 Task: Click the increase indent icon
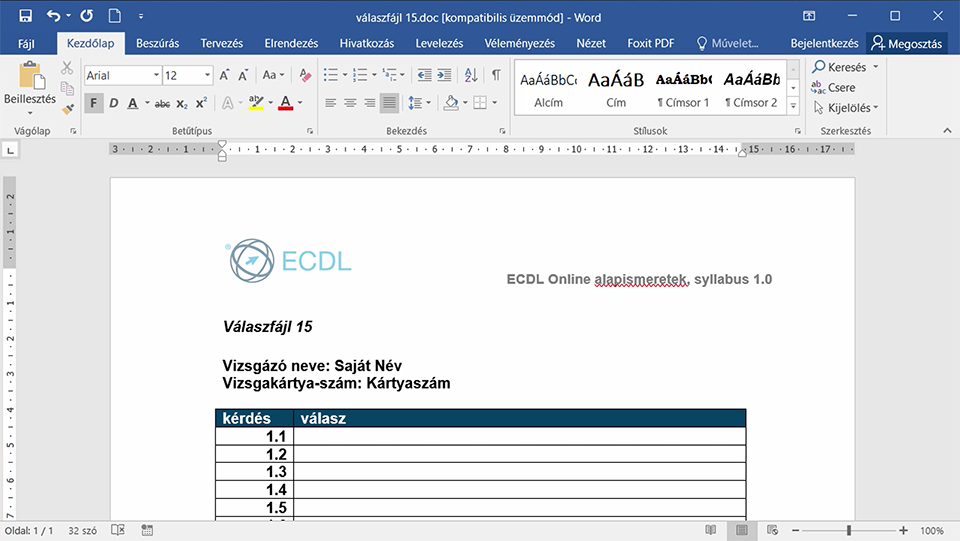(444, 75)
